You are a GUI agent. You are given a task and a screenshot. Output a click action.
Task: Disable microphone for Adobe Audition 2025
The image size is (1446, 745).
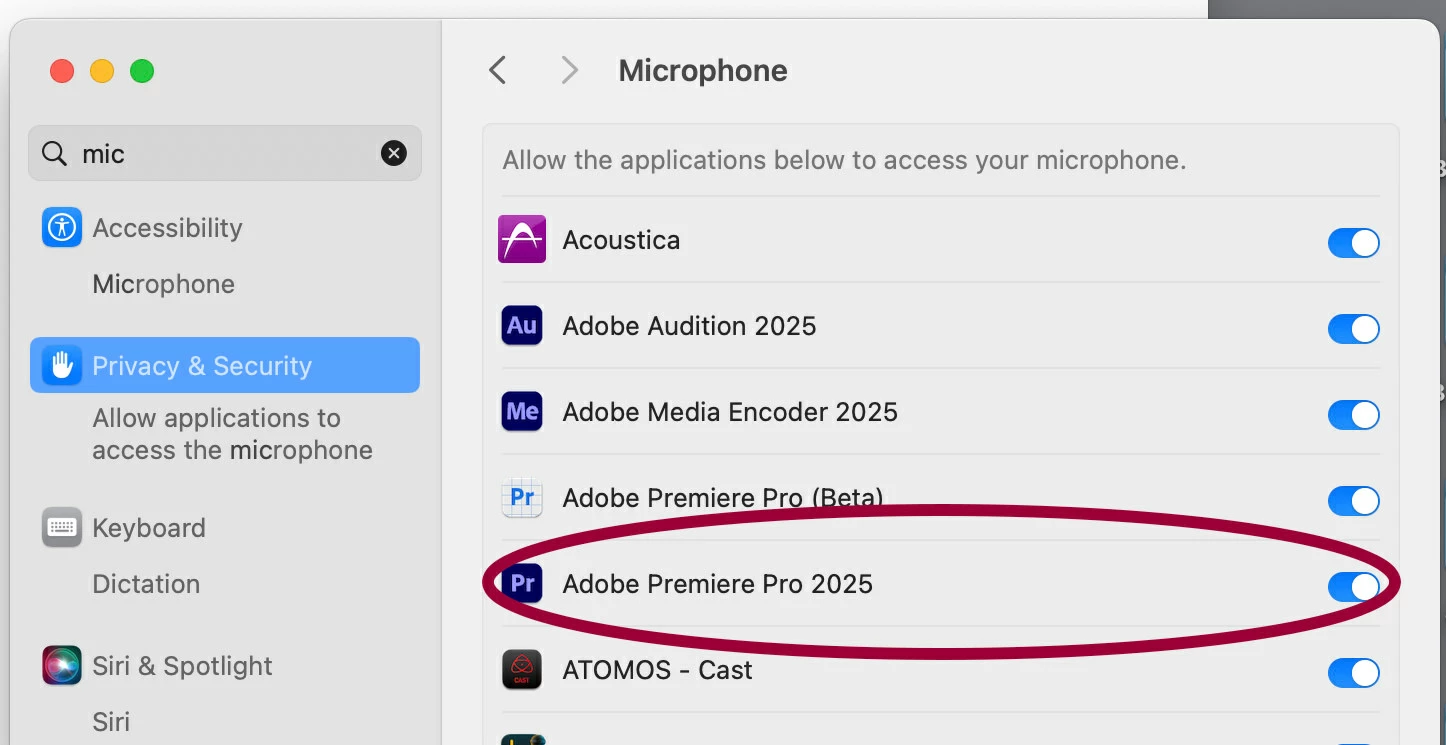1353,329
